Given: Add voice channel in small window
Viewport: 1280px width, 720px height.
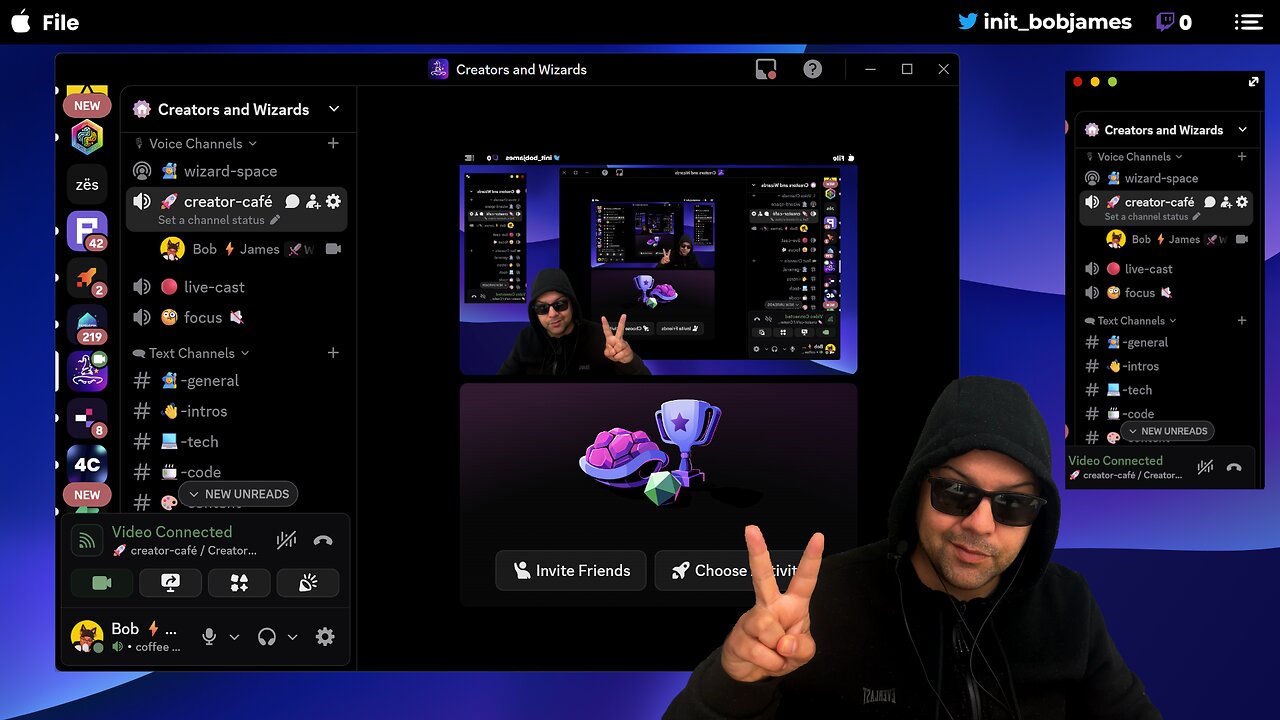Looking at the screenshot, I should (x=1242, y=157).
